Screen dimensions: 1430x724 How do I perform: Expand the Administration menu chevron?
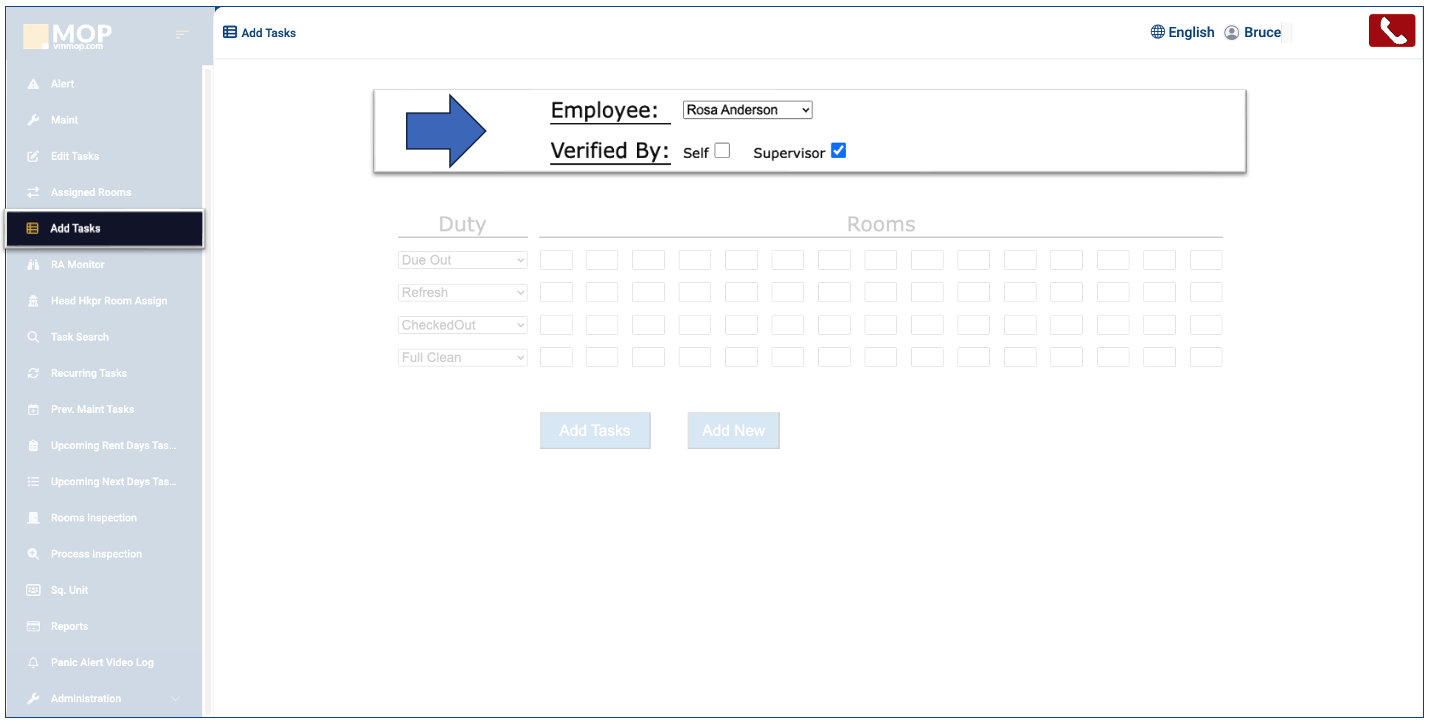(x=176, y=699)
